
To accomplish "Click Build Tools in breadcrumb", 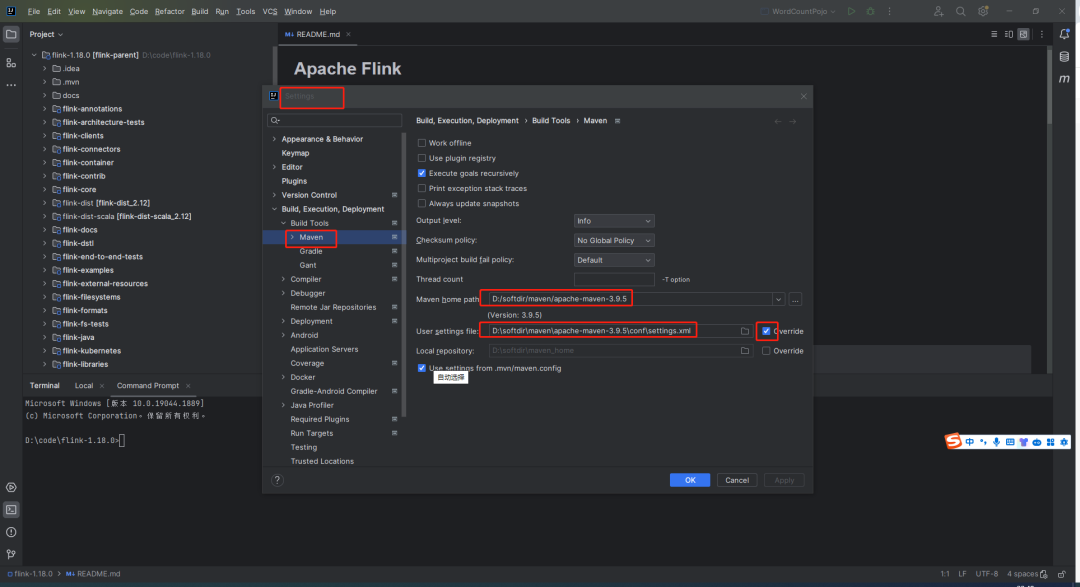I will click(551, 121).
